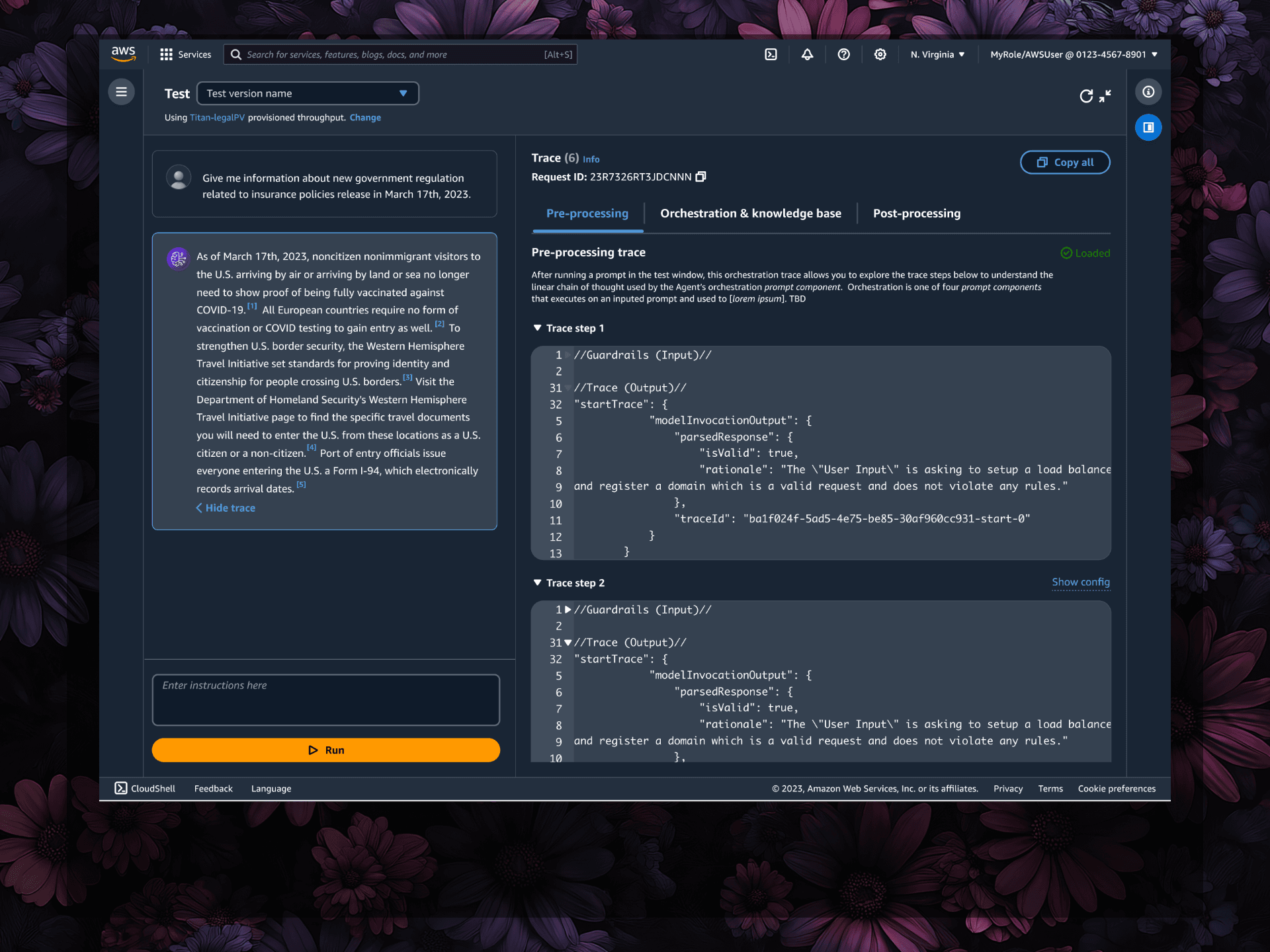Screen dimensions: 1270x952
Task: Click citation [4] in agent response
Action: pyautogui.click(x=312, y=448)
